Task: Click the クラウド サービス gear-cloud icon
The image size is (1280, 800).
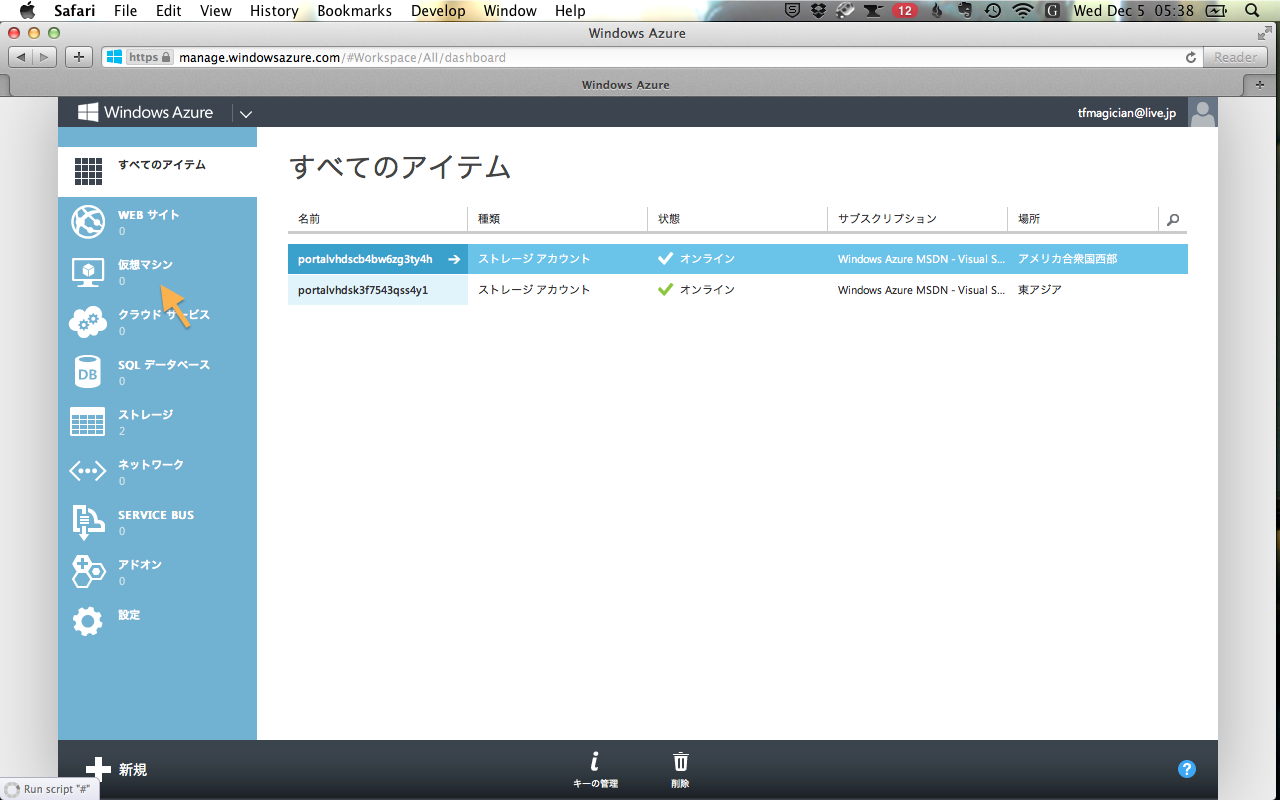Action: pos(88,321)
